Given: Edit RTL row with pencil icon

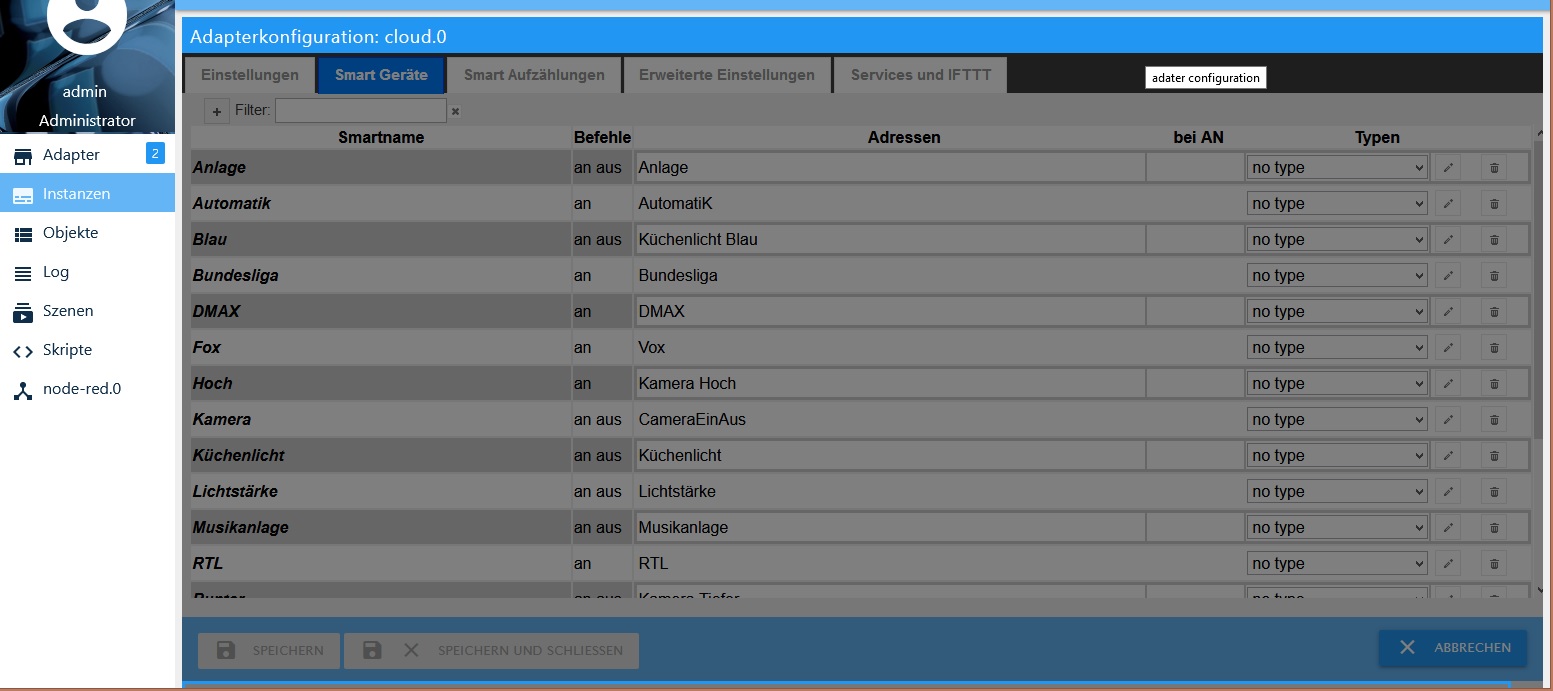Looking at the screenshot, I should [1447, 564].
